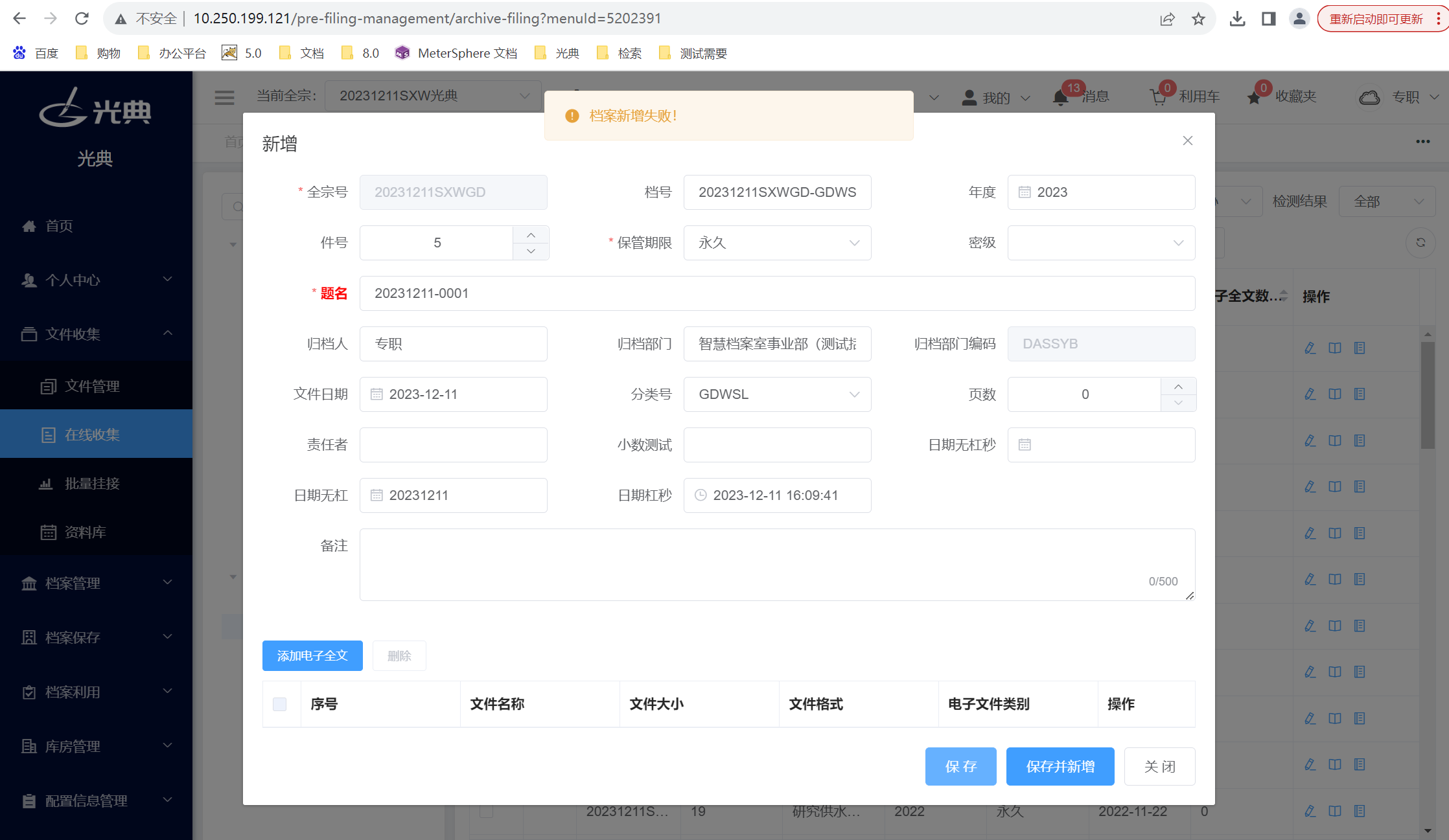Collapse the 文件收集 sidebar menu
The width and height of the screenshot is (1449, 840).
tap(96, 334)
